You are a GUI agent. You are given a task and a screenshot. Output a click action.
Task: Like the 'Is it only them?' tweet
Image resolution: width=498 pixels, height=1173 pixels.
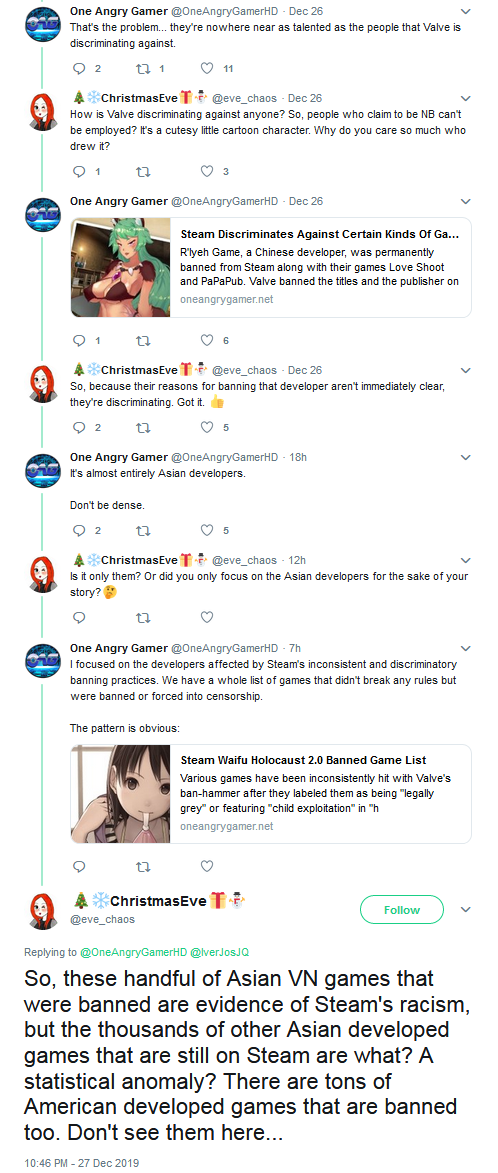tap(207, 618)
